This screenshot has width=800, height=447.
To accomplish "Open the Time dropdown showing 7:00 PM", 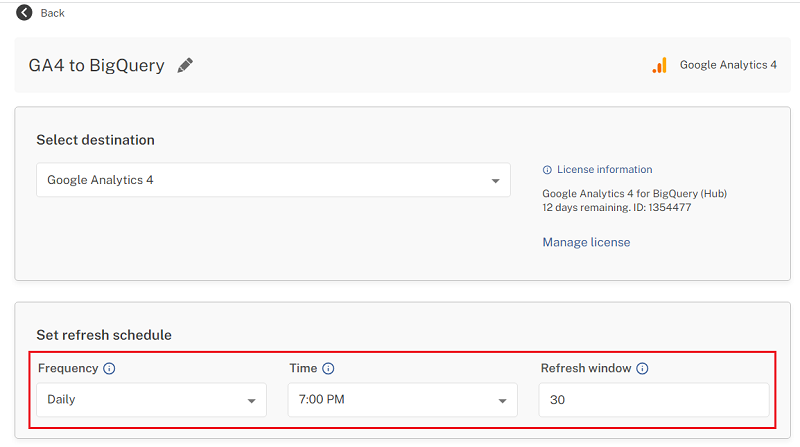I will click(403, 400).
